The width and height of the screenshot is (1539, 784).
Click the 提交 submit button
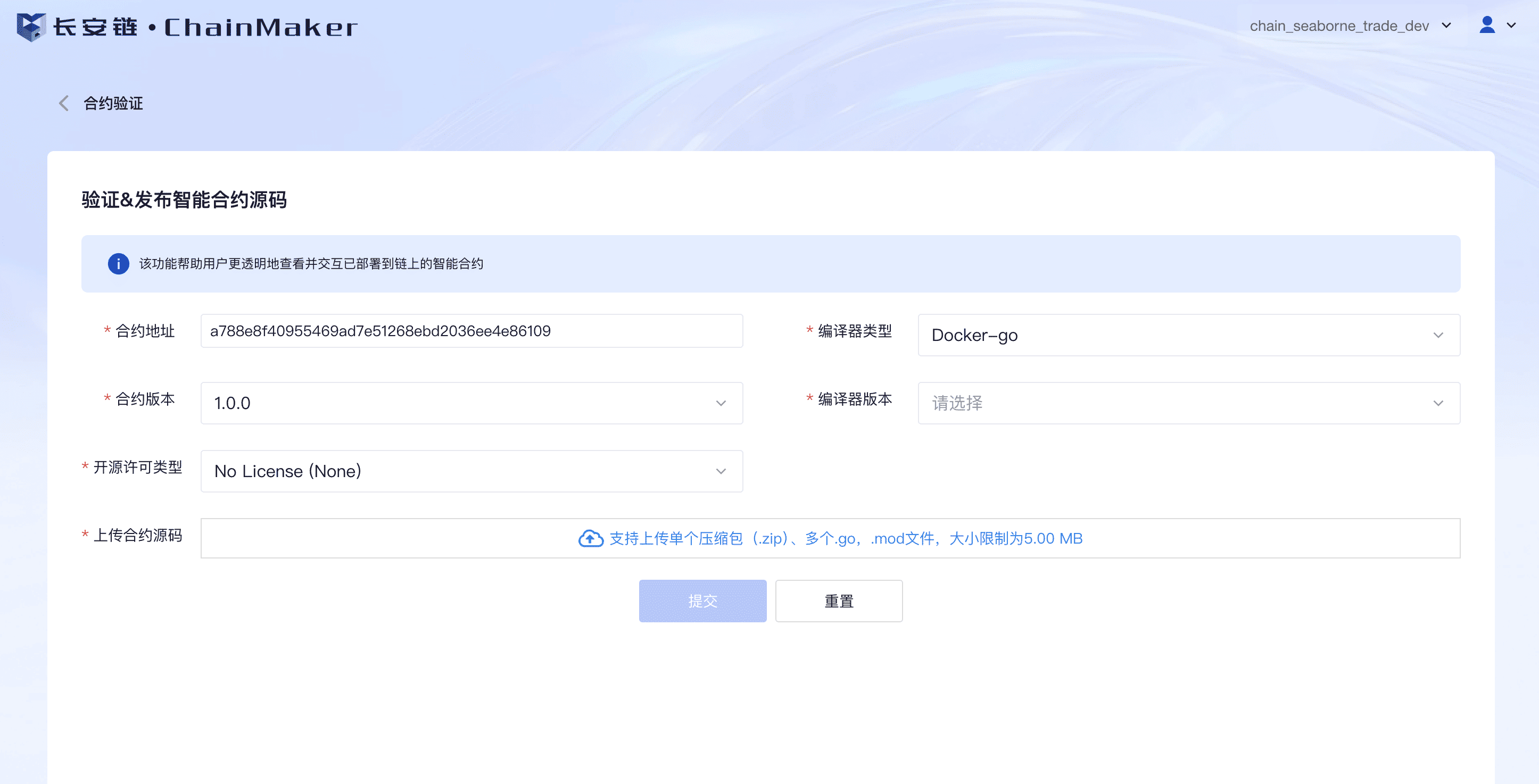pos(702,600)
